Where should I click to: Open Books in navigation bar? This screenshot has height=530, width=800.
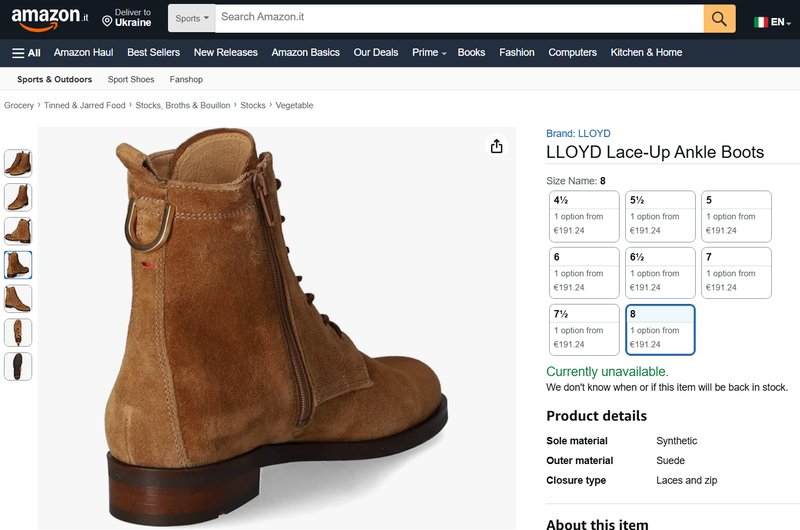[471, 53]
